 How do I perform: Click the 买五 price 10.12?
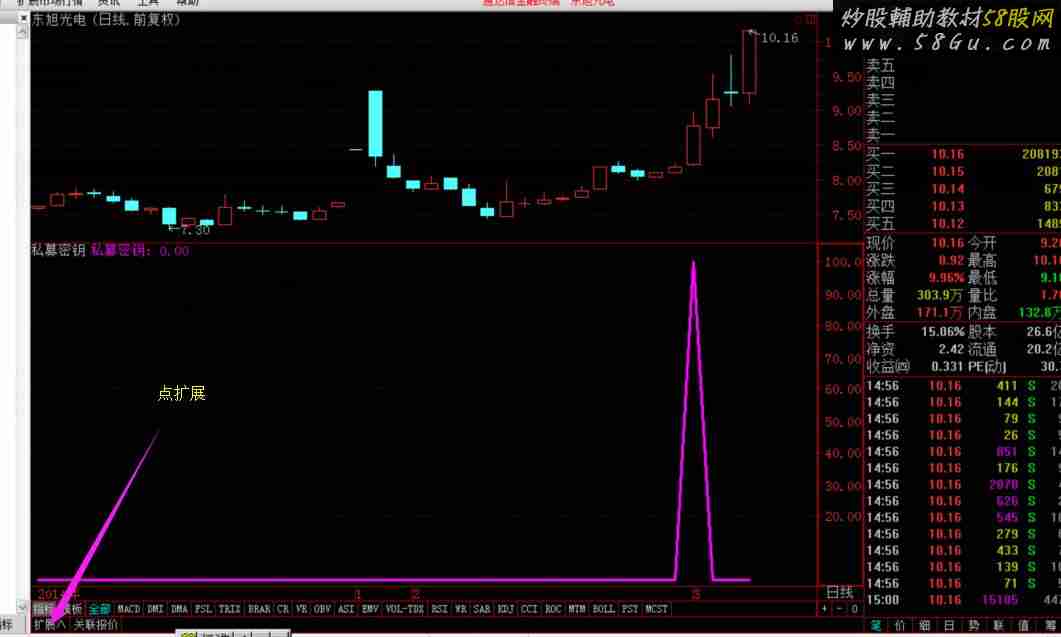pyautogui.click(x=947, y=224)
